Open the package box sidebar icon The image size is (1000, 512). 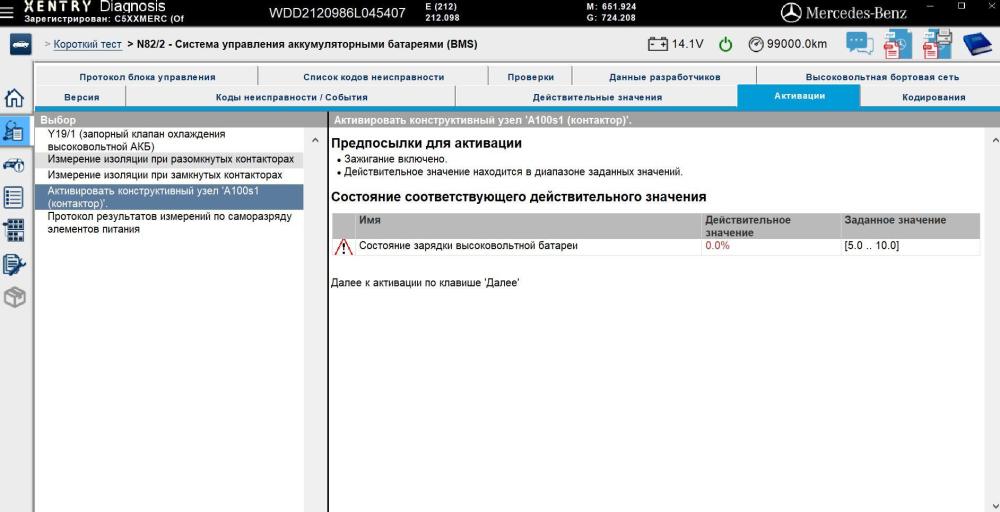[14, 297]
